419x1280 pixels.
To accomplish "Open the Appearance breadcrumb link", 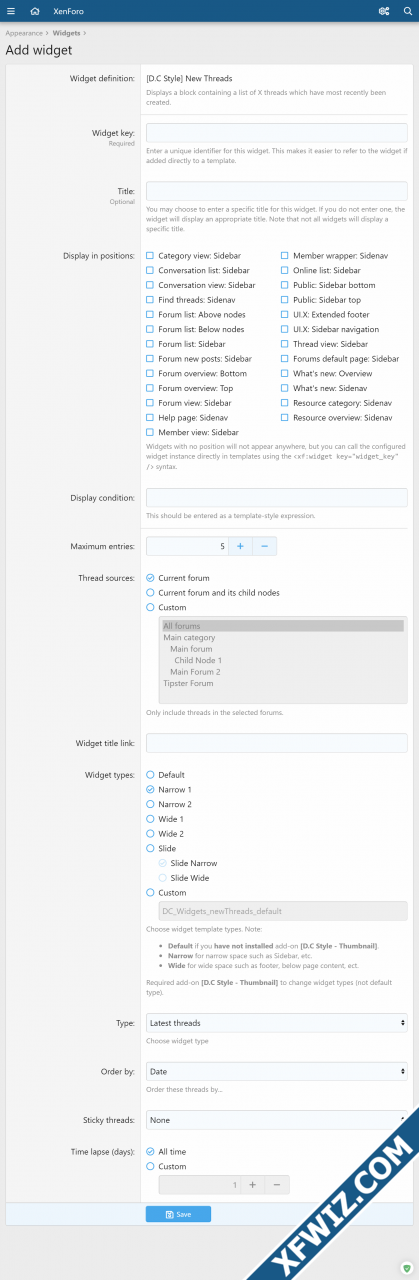I will [x=24, y=33].
